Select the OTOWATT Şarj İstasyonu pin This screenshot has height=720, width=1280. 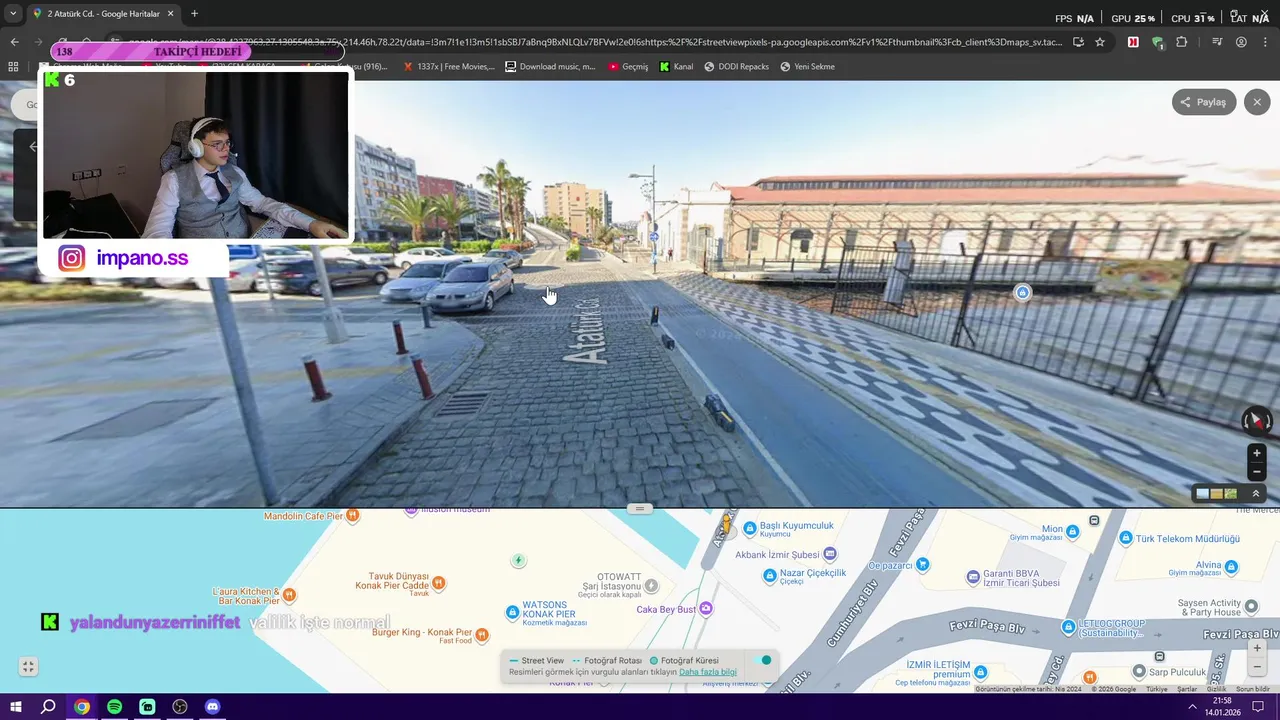[651, 585]
